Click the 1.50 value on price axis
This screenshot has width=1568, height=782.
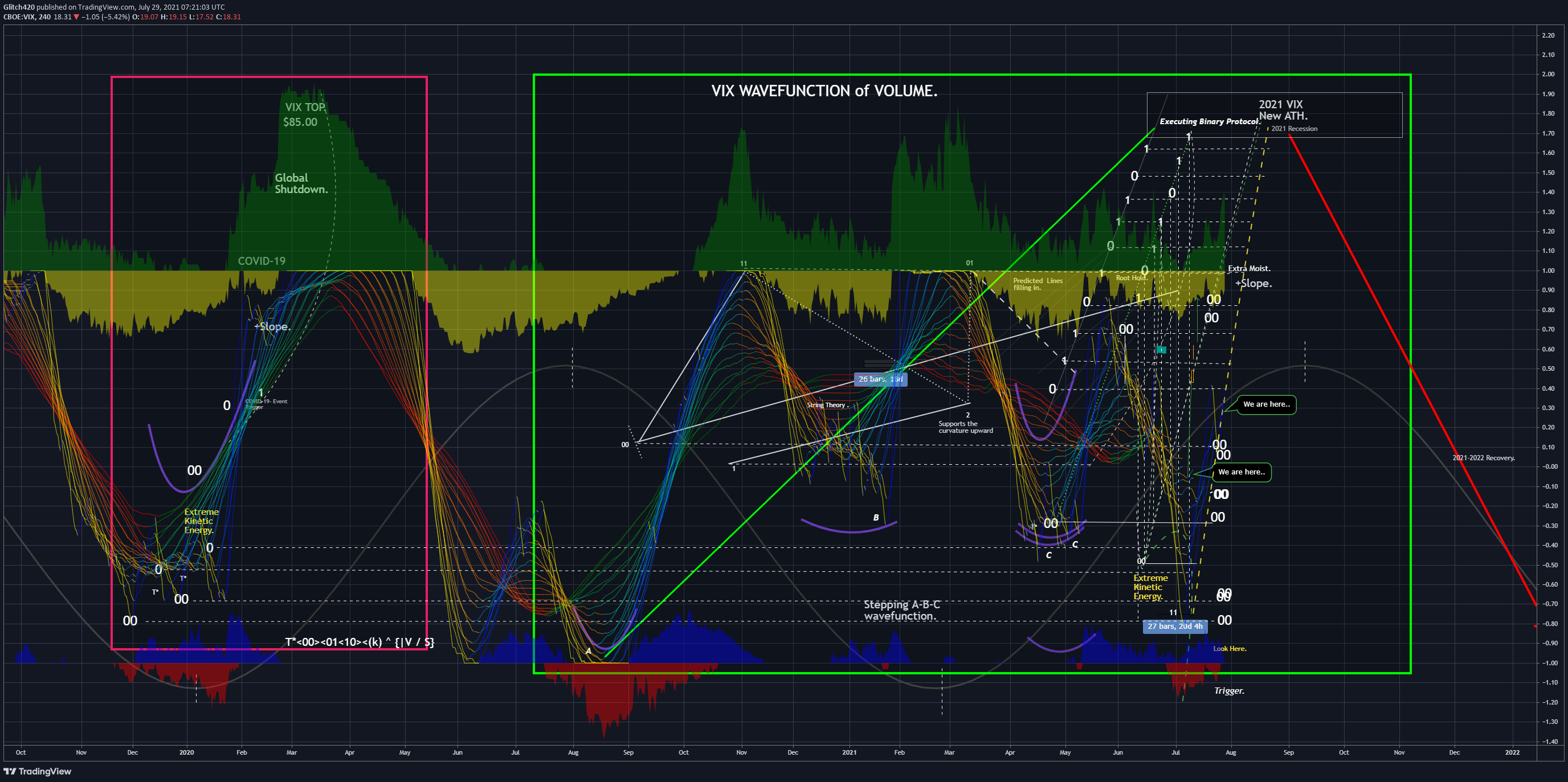pyautogui.click(x=1548, y=173)
